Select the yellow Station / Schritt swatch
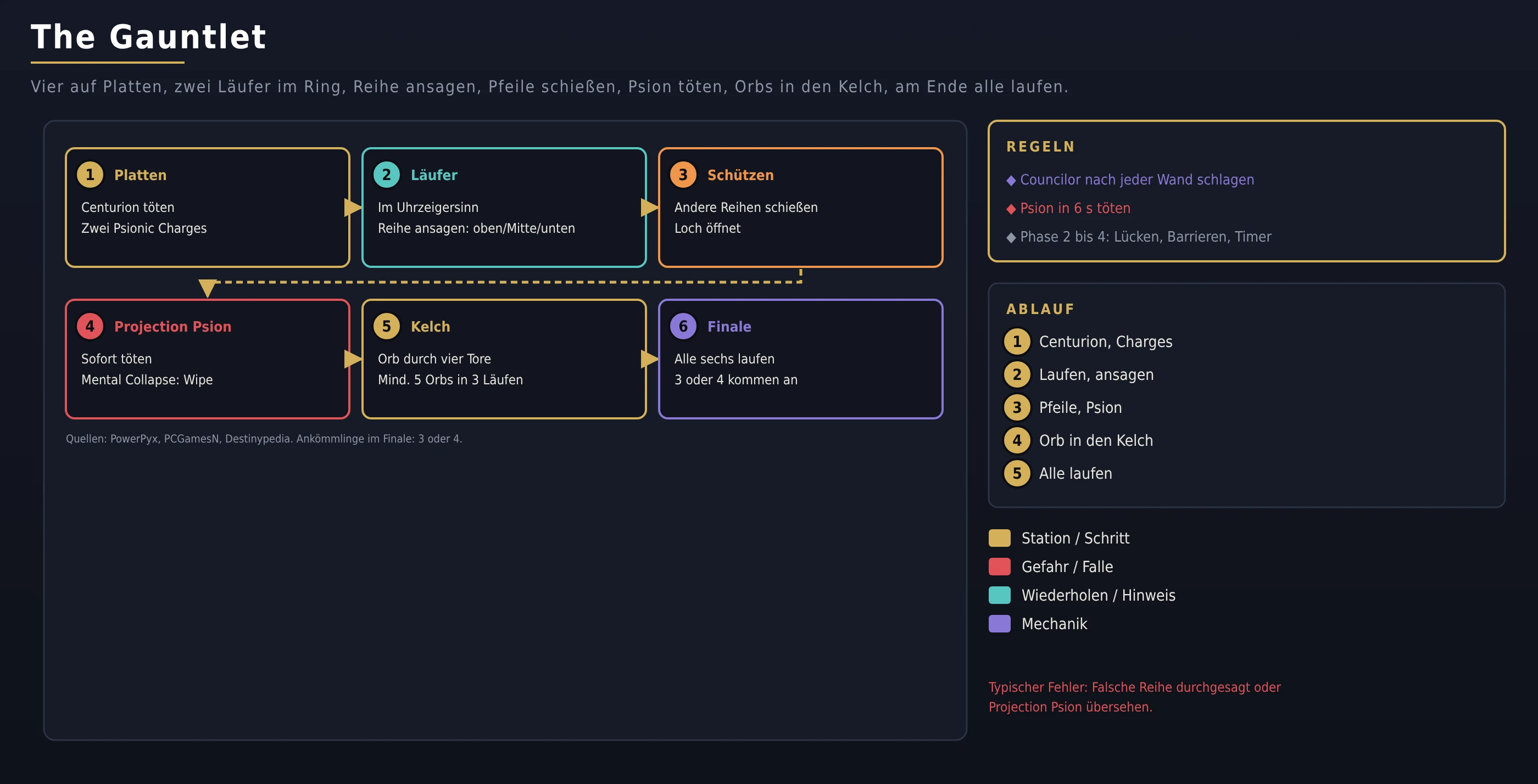The image size is (1538, 784). pyautogui.click(x=1000, y=538)
